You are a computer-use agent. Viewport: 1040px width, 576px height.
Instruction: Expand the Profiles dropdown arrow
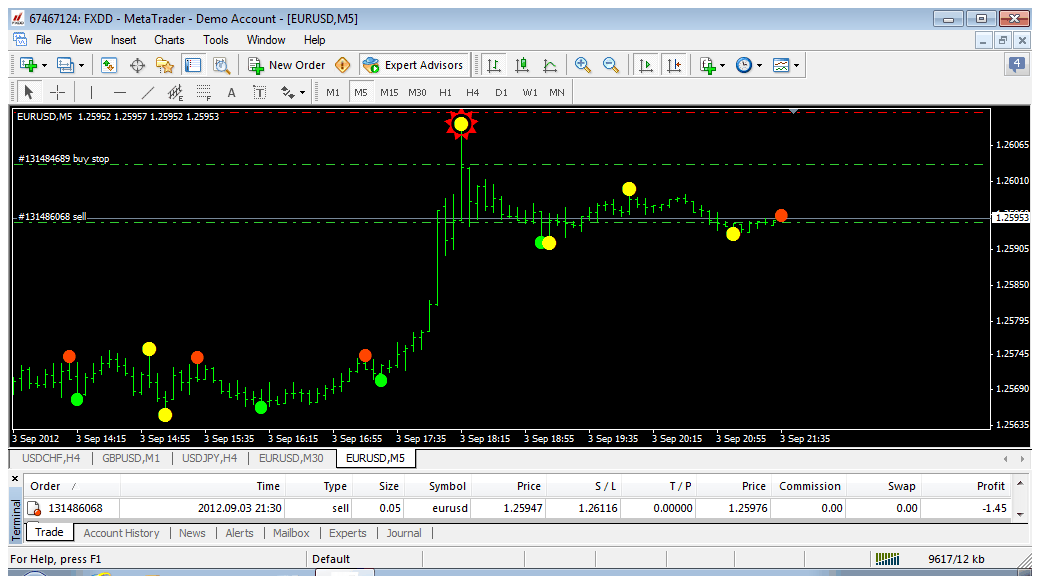point(82,66)
